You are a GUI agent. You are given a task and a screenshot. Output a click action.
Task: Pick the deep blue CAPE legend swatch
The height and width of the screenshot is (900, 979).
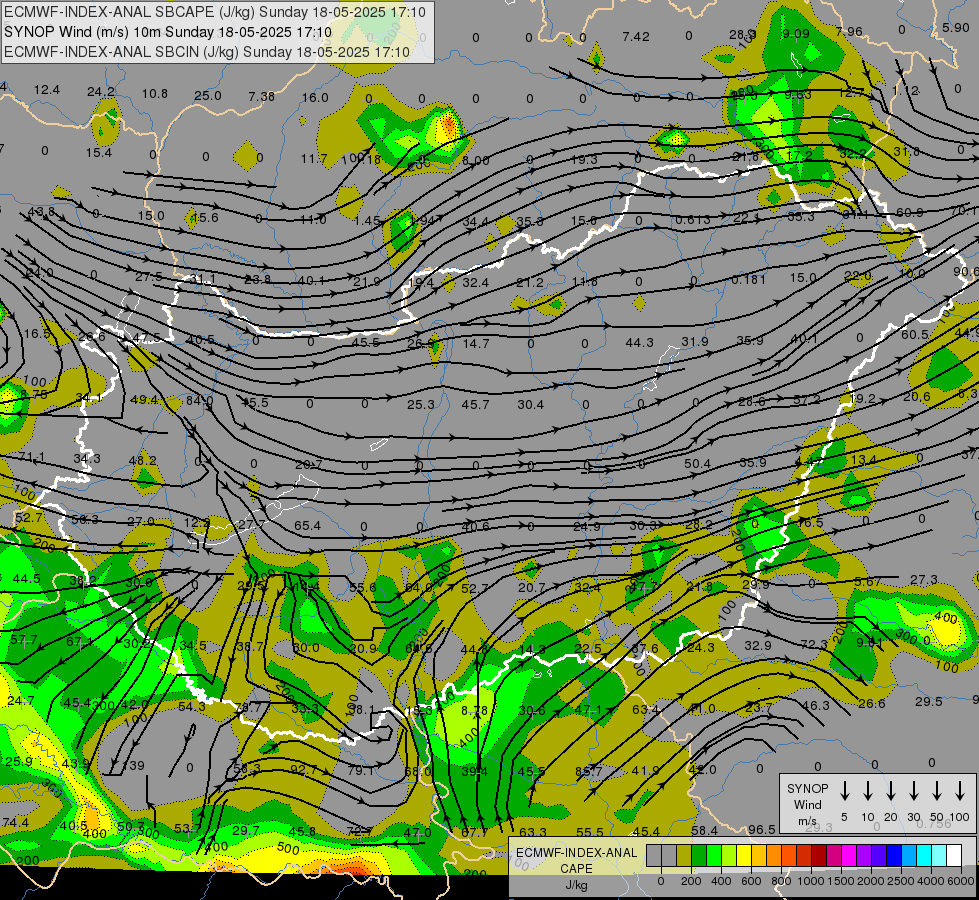pos(893,856)
